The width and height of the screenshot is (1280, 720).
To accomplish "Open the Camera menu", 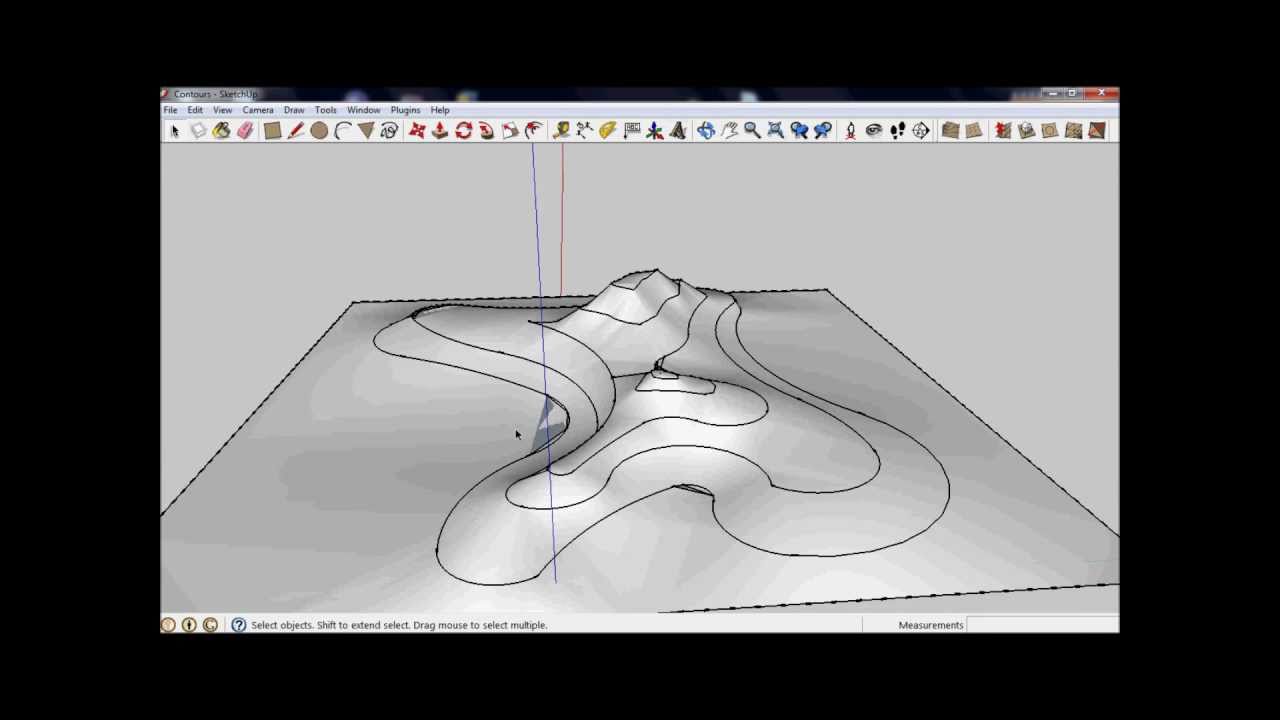I will point(258,110).
